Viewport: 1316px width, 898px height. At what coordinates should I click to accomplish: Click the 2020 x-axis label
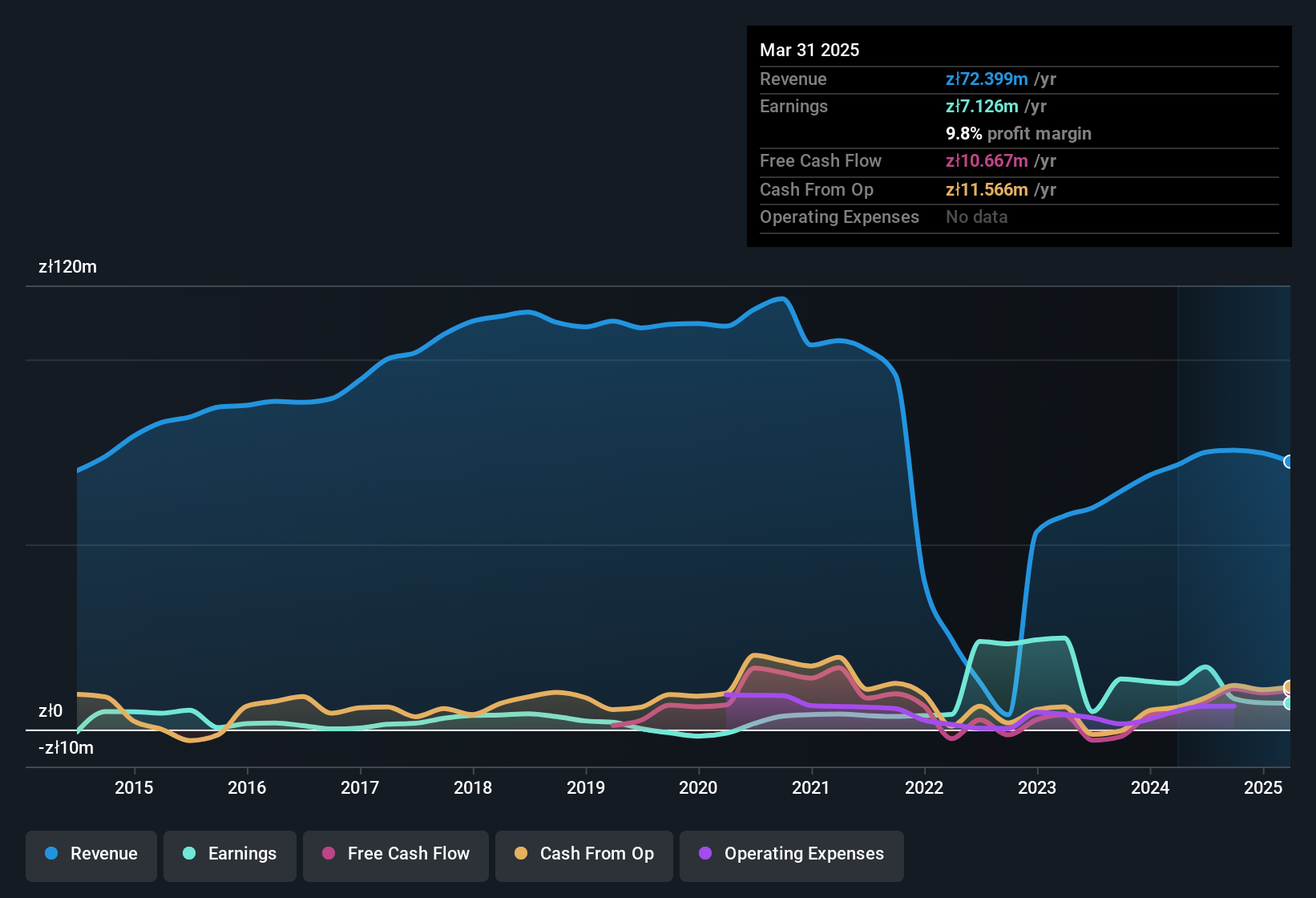698,787
